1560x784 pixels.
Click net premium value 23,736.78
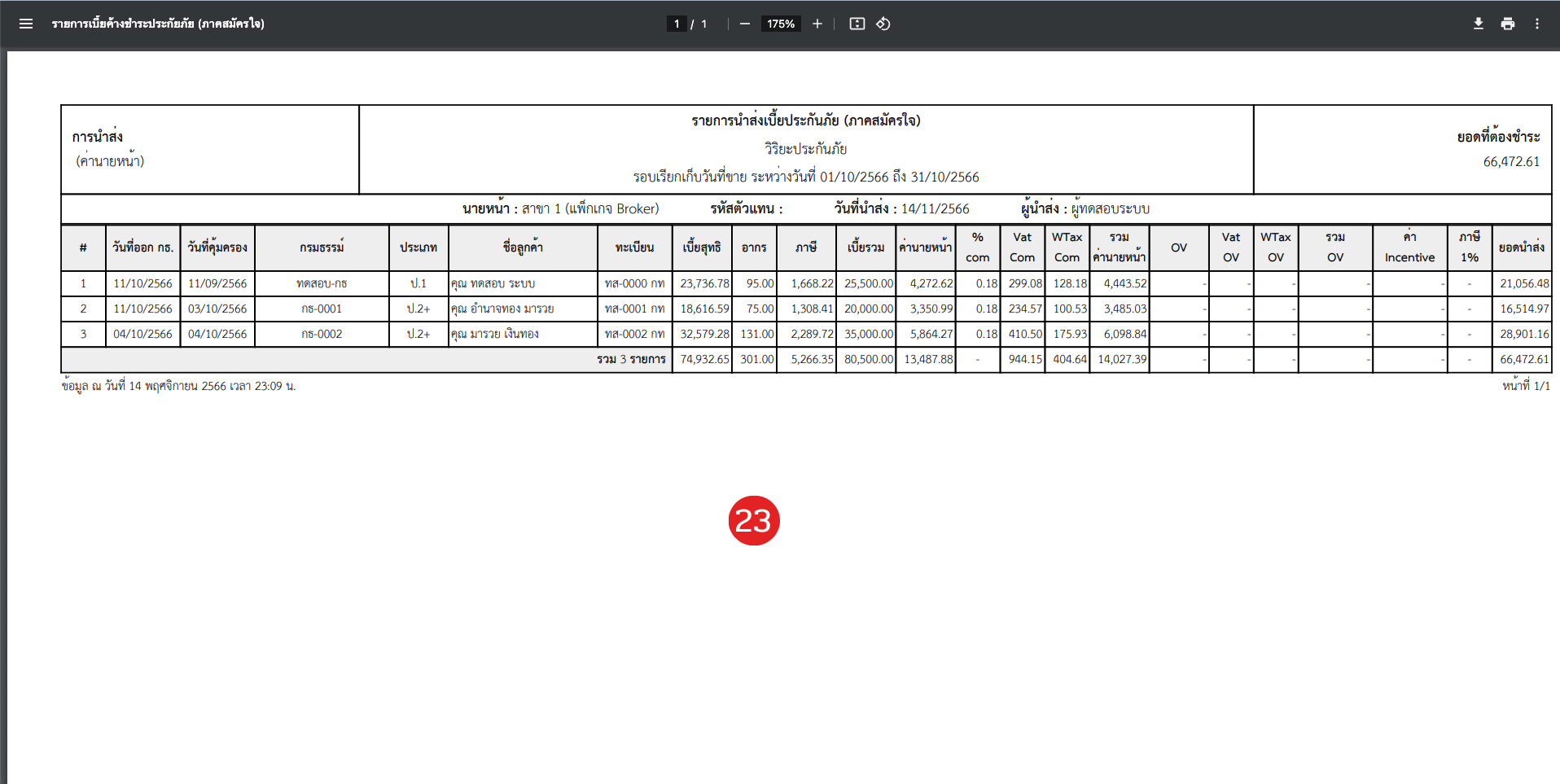(704, 283)
